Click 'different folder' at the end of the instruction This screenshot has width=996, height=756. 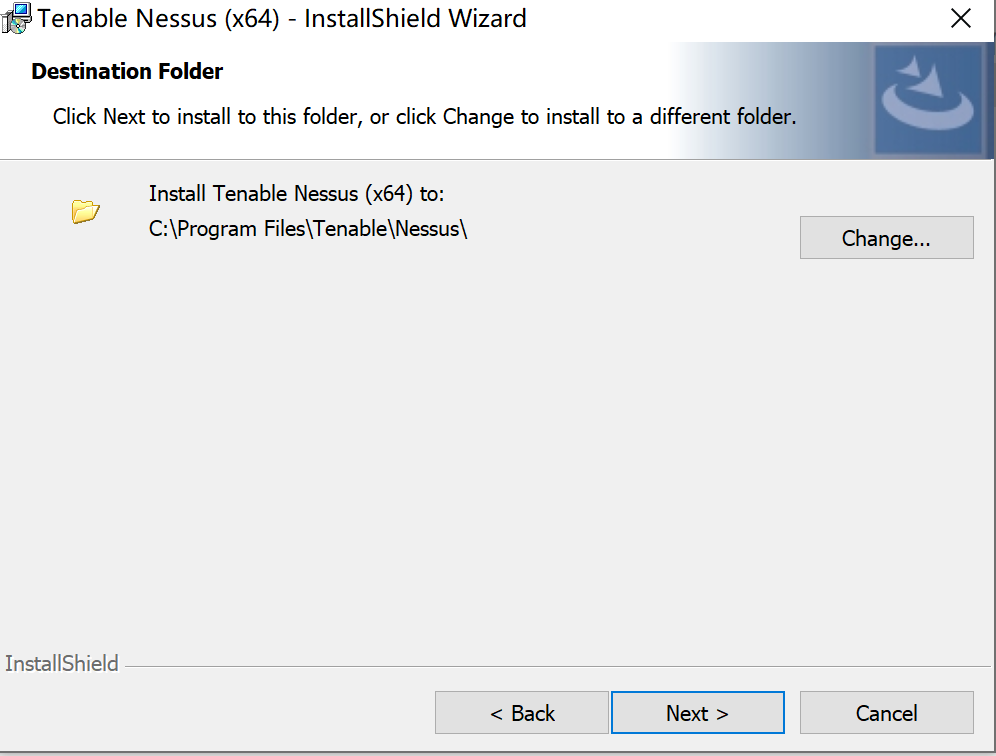[x=722, y=117]
